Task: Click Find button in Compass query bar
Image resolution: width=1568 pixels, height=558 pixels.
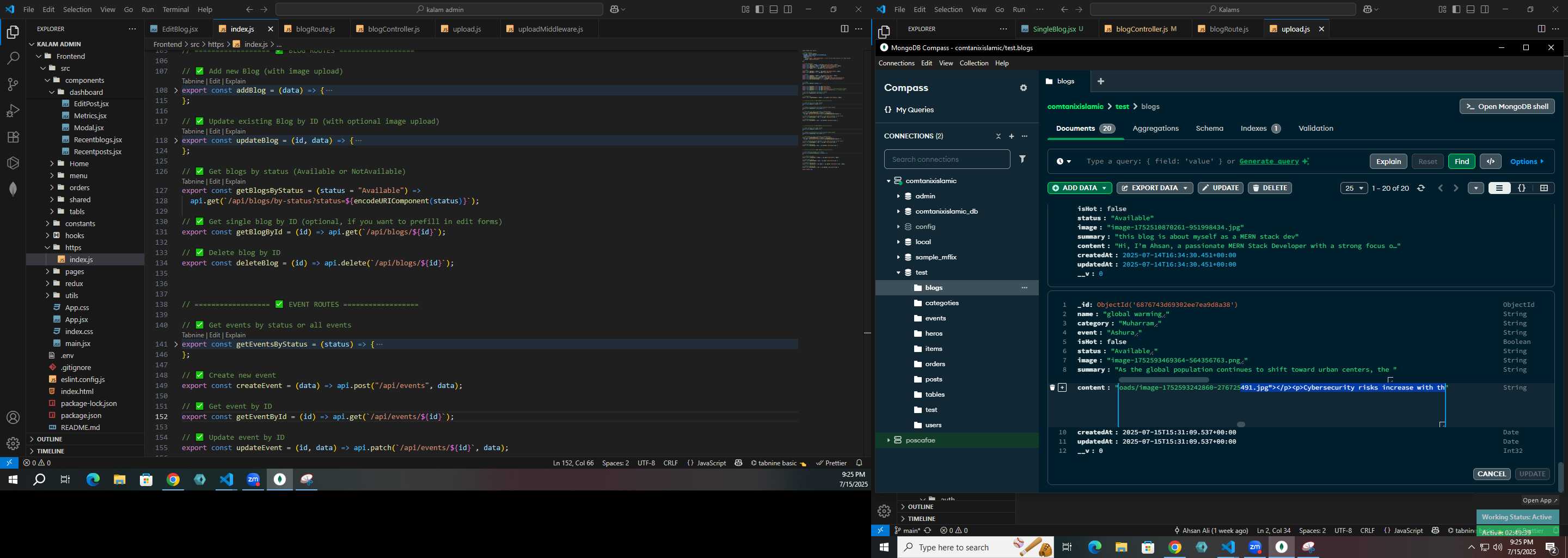Action: tap(1461, 161)
